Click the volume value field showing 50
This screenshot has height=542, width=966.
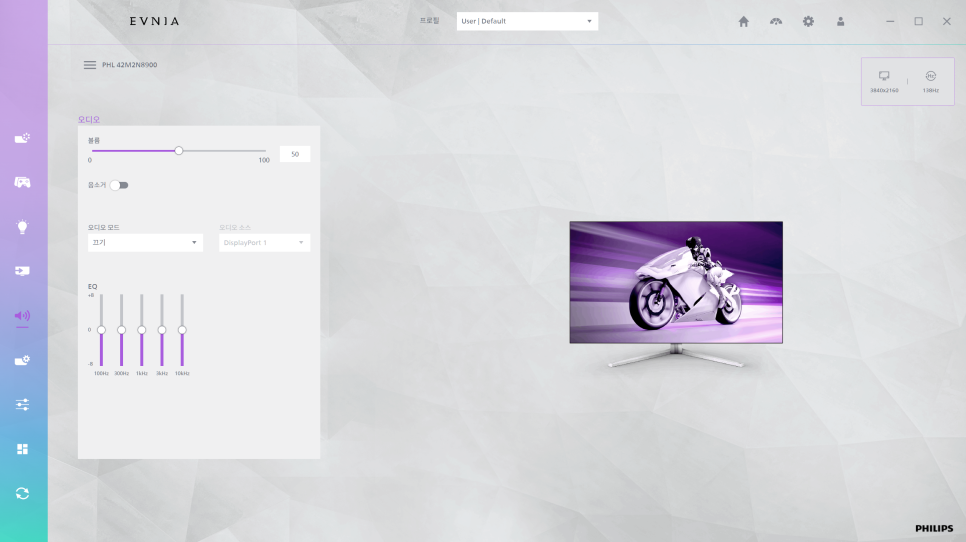295,154
